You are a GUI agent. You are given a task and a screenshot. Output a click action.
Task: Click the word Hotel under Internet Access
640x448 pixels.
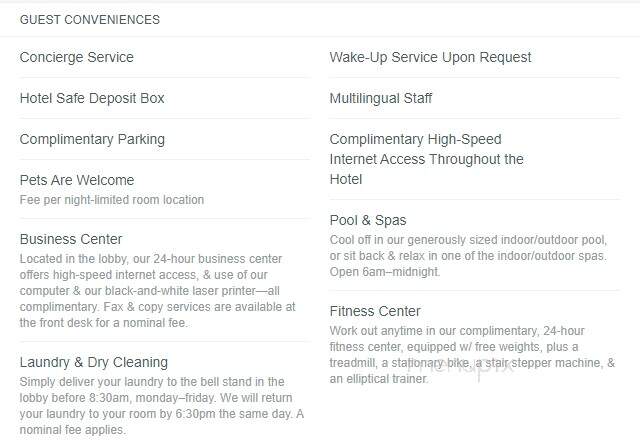(346, 180)
